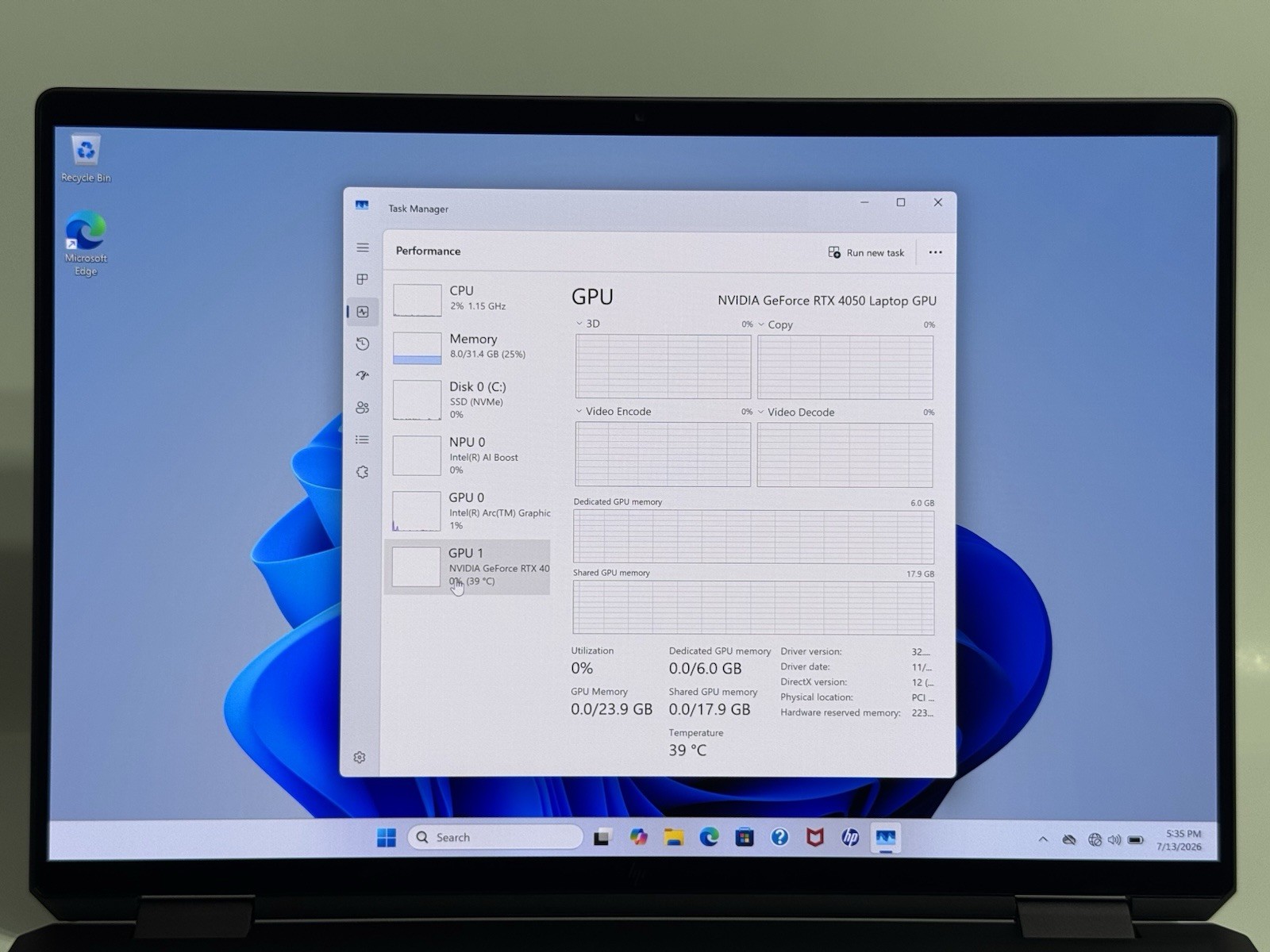Image resolution: width=1270 pixels, height=952 pixels.
Task: Click the 0.0/17.9 GB shared memory value
Action: pos(709,709)
